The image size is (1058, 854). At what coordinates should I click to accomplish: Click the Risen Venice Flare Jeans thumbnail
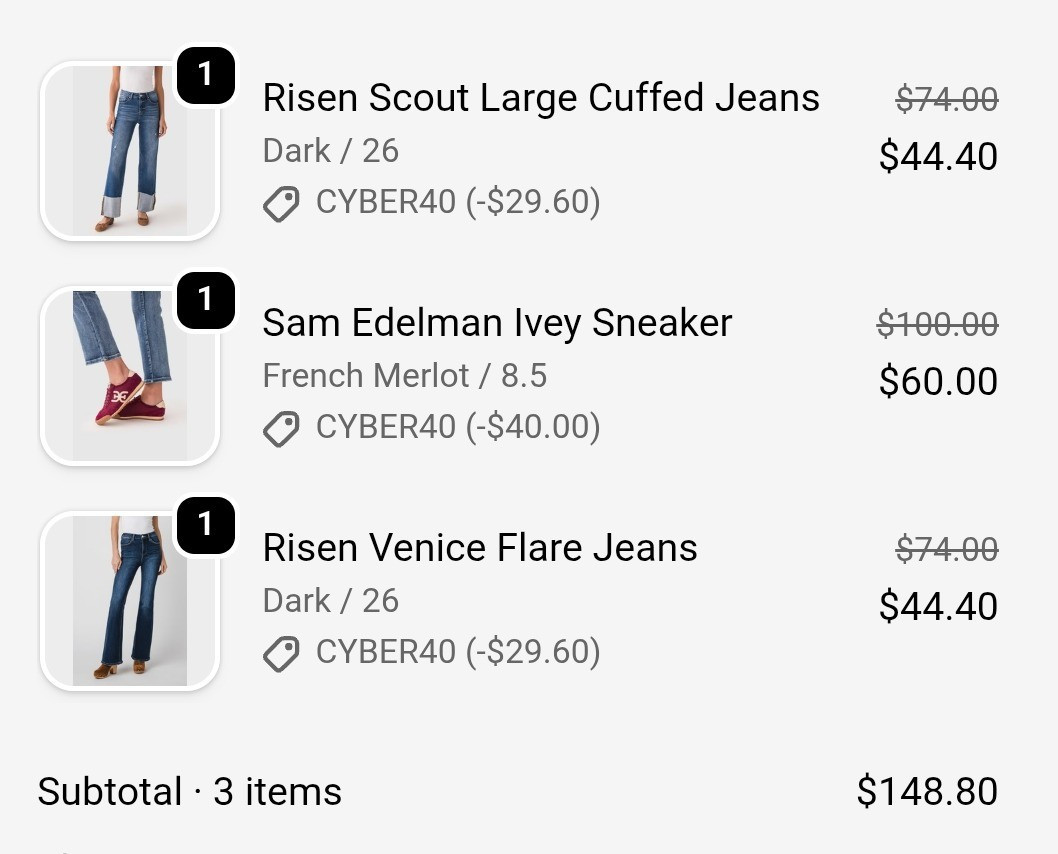click(129, 600)
